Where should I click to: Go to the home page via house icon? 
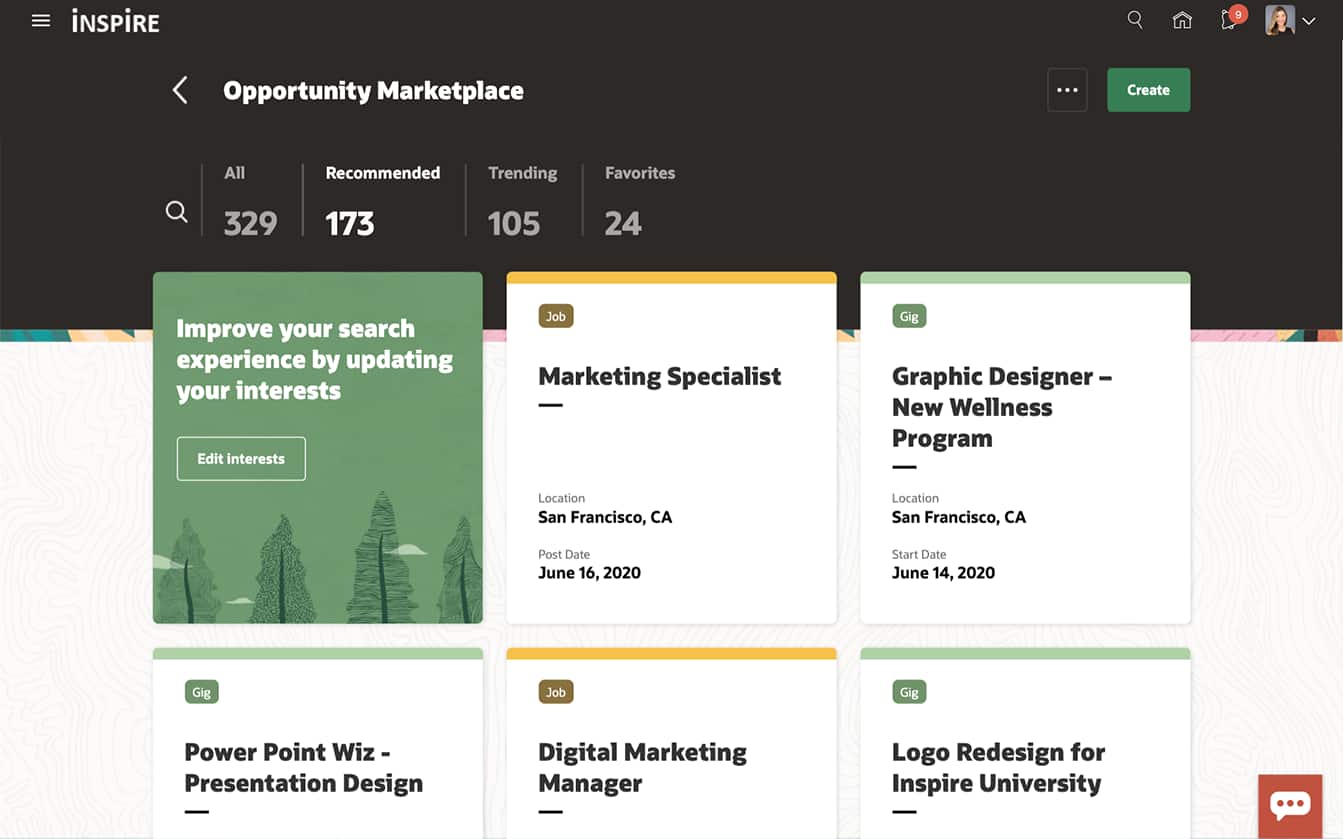[1182, 19]
